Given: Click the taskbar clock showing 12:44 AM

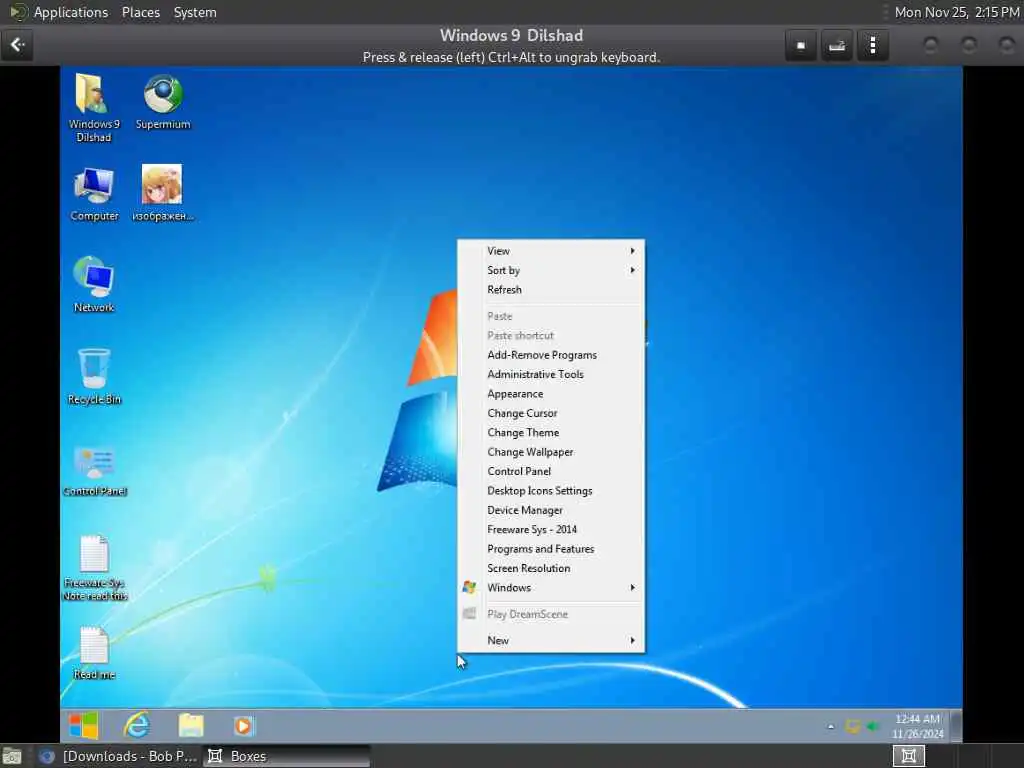Looking at the screenshot, I should [x=918, y=726].
